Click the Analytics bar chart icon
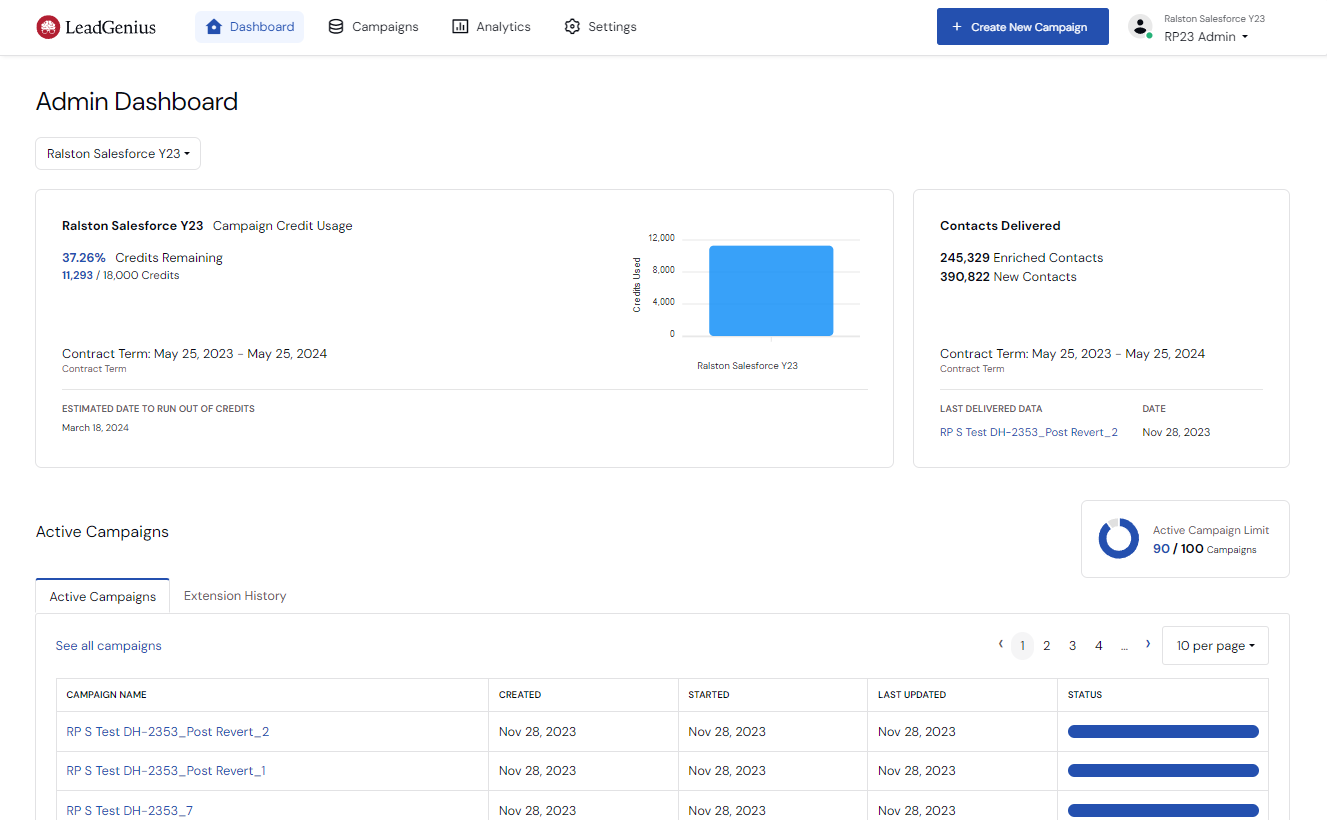This screenshot has width=1327, height=820. point(460,27)
